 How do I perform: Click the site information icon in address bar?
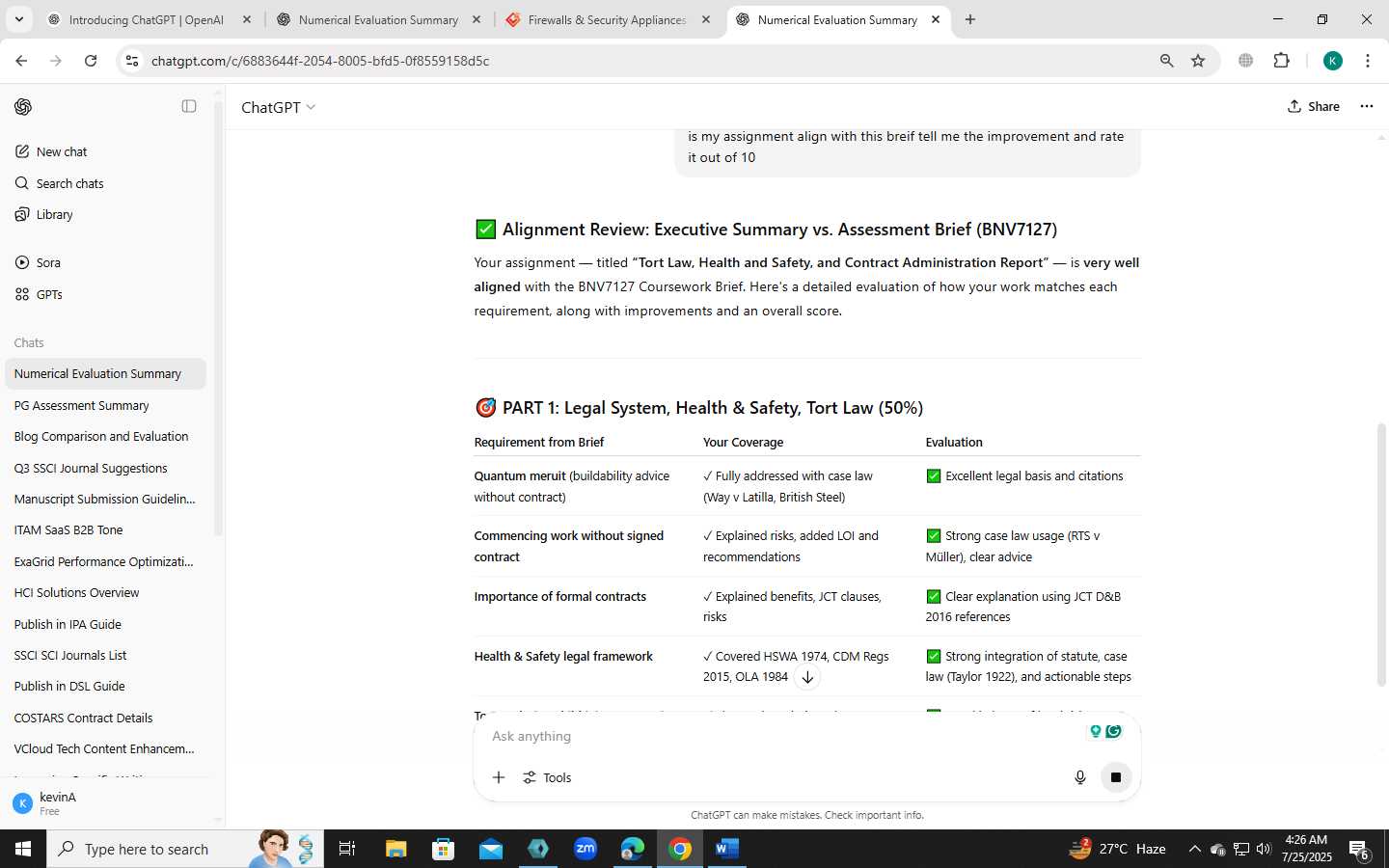(x=132, y=61)
